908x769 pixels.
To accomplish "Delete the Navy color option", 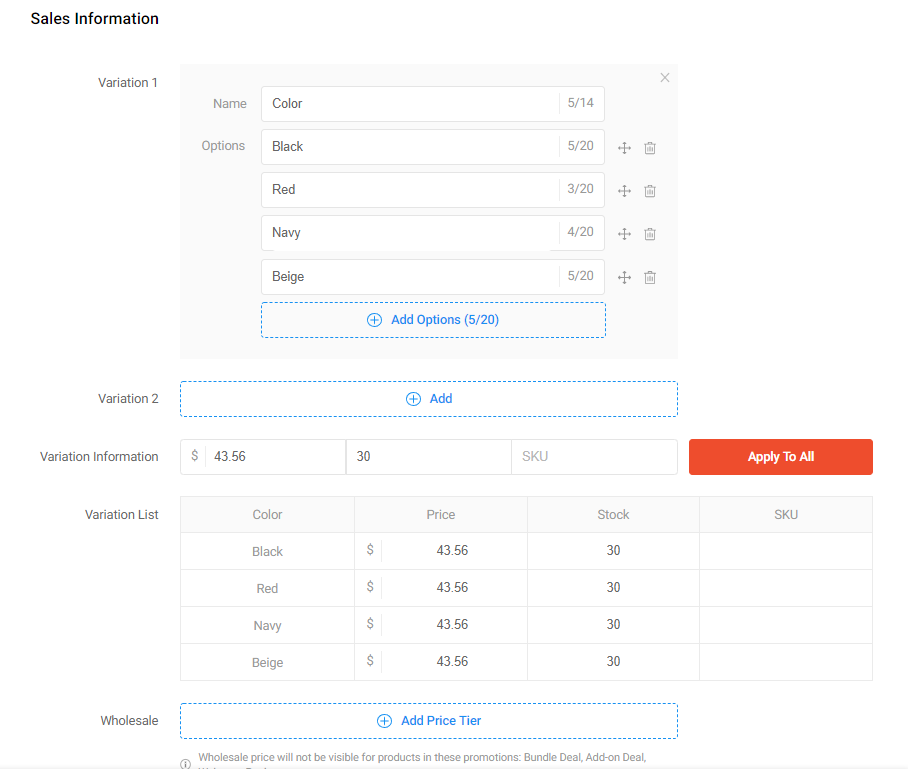I will pos(650,234).
